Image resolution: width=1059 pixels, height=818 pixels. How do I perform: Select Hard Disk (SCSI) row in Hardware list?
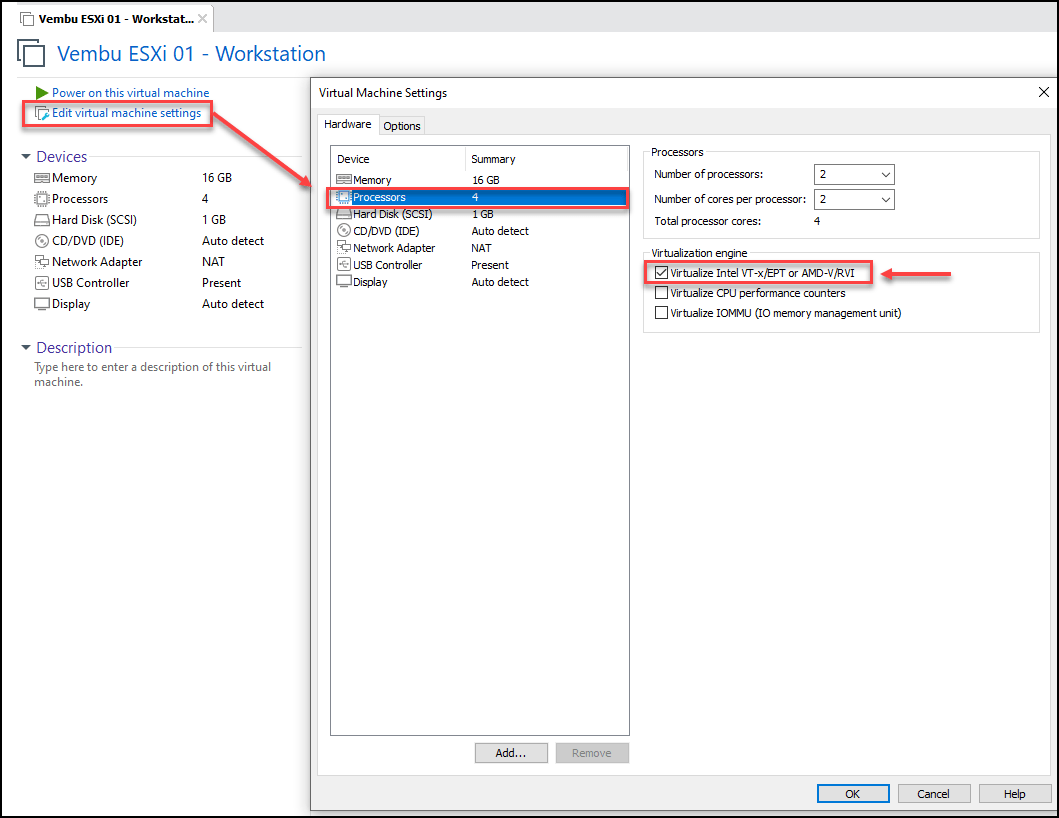[x=480, y=214]
